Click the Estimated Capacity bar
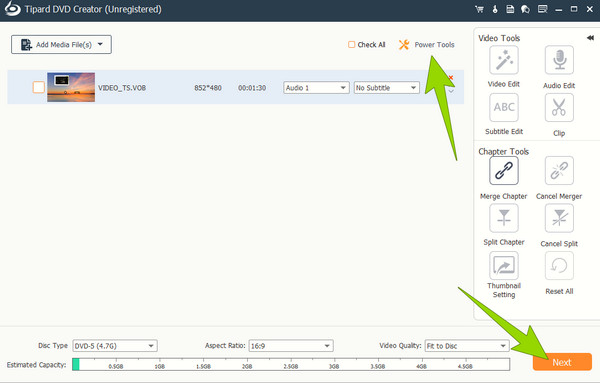This screenshot has height=383, width=600. tap(291, 365)
